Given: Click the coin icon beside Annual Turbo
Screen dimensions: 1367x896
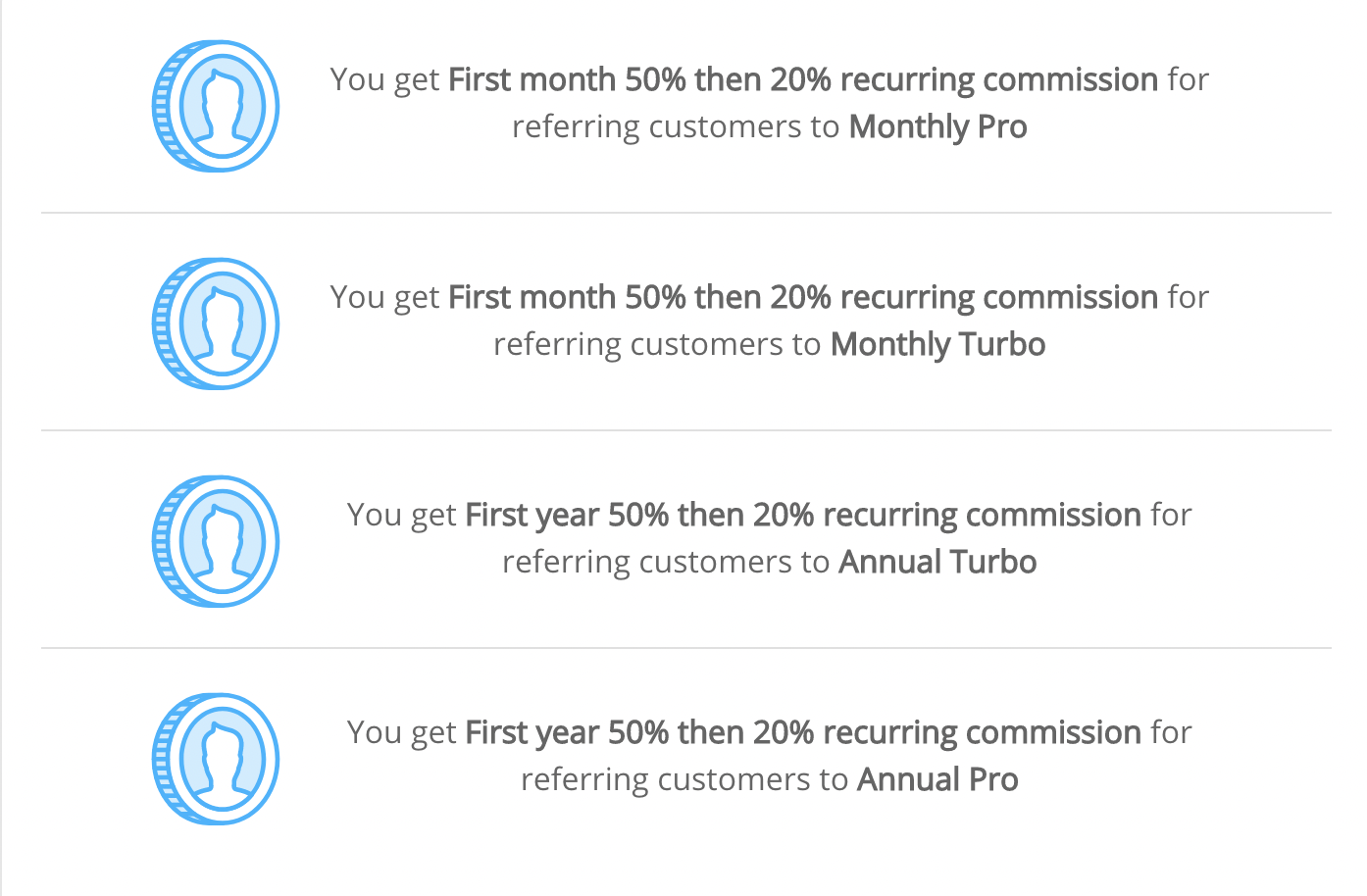Looking at the screenshot, I should pyautogui.click(x=216, y=541).
